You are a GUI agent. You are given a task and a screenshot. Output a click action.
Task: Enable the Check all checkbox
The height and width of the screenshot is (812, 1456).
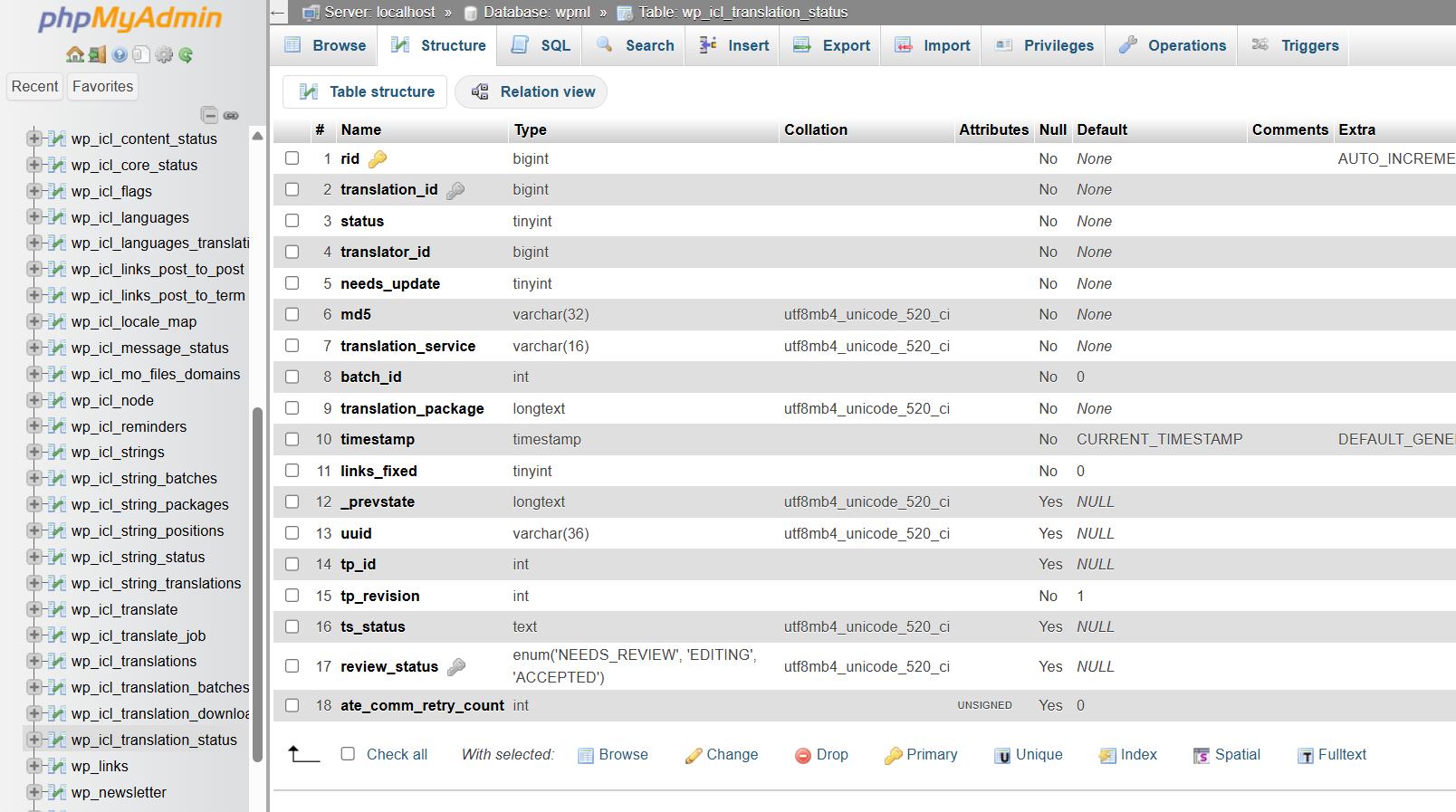(348, 753)
